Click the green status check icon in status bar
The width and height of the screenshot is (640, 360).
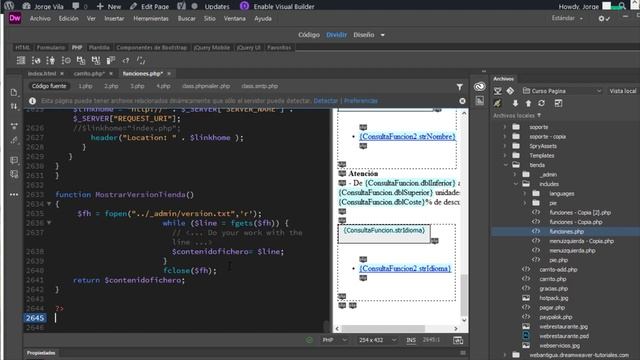click(x=309, y=340)
